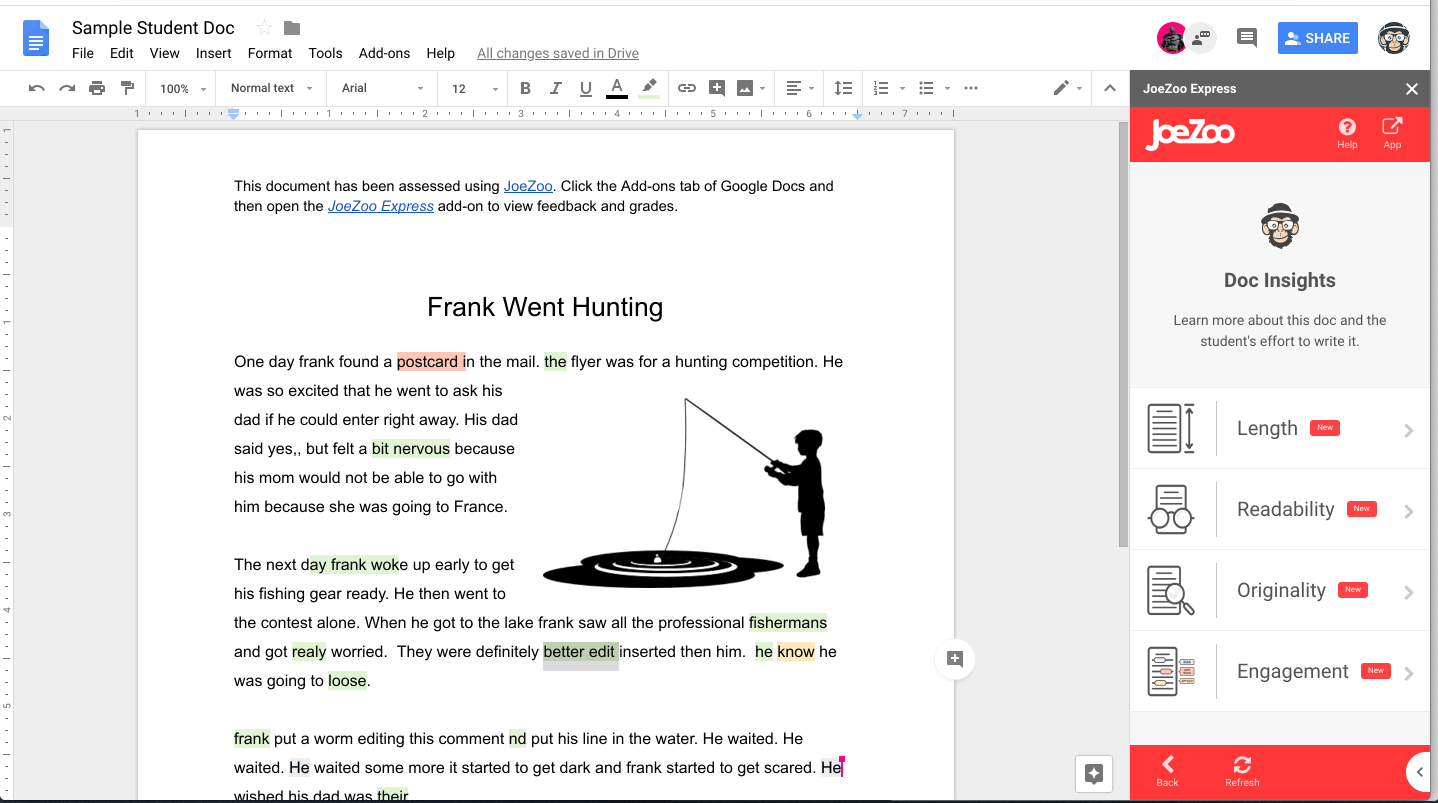This screenshot has height=803, width=1438.
Task: Apply a bulleted list
Action: click(x=926, y=88)
